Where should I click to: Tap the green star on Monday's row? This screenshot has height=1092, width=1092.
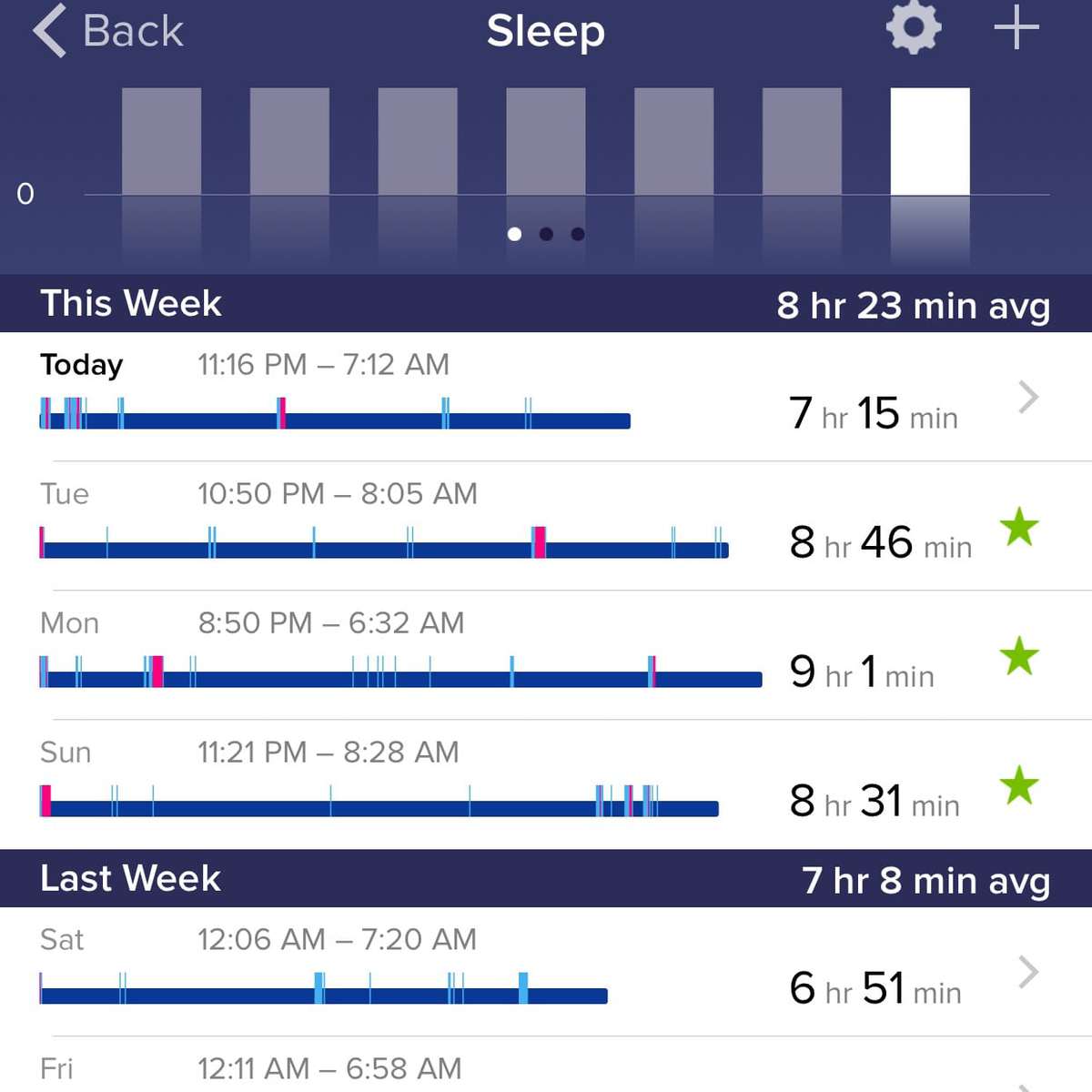pyautogui.click(x=1019, y=656)
